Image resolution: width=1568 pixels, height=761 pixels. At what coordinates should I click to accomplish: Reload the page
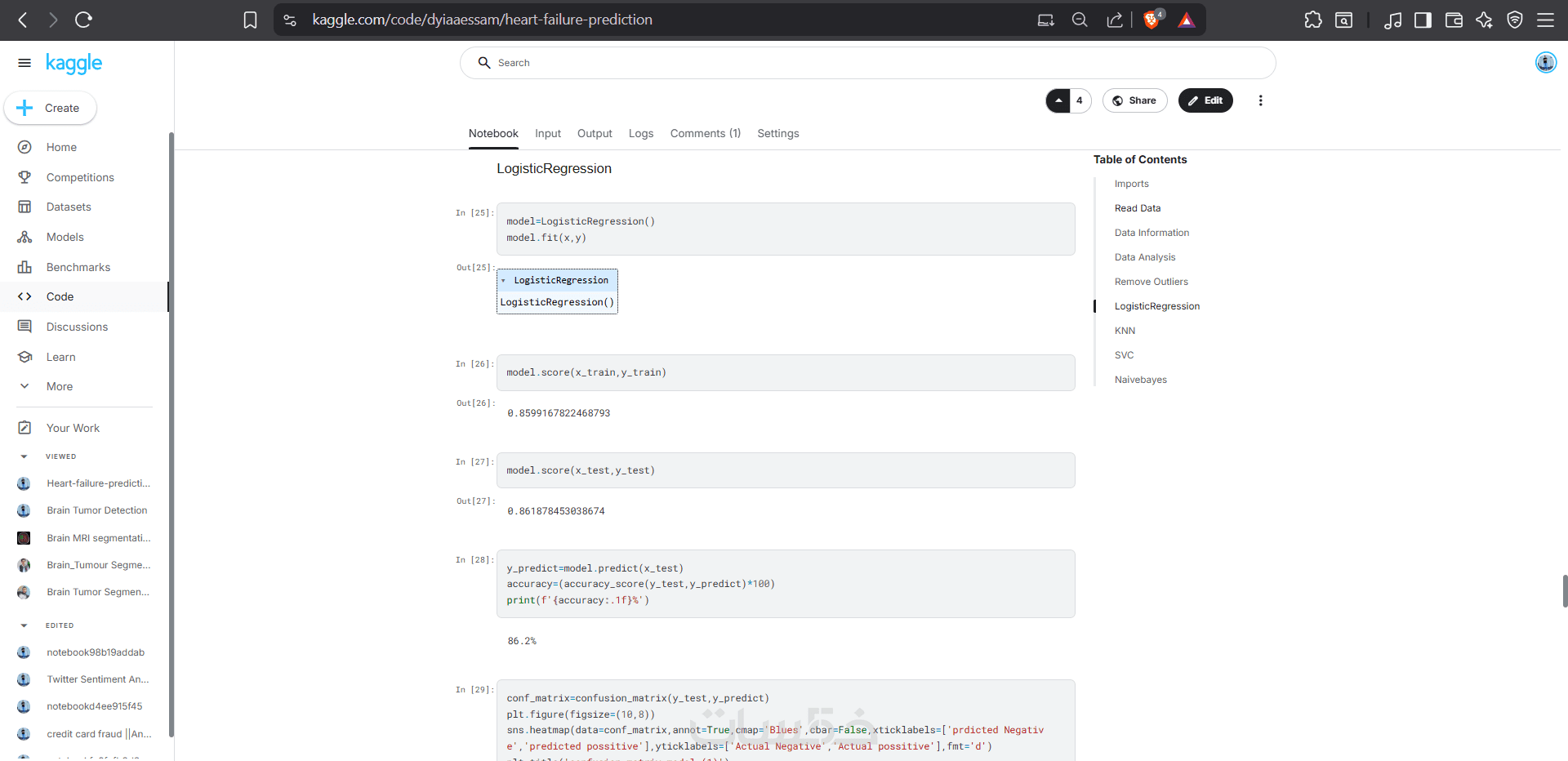tap(83, 20)
